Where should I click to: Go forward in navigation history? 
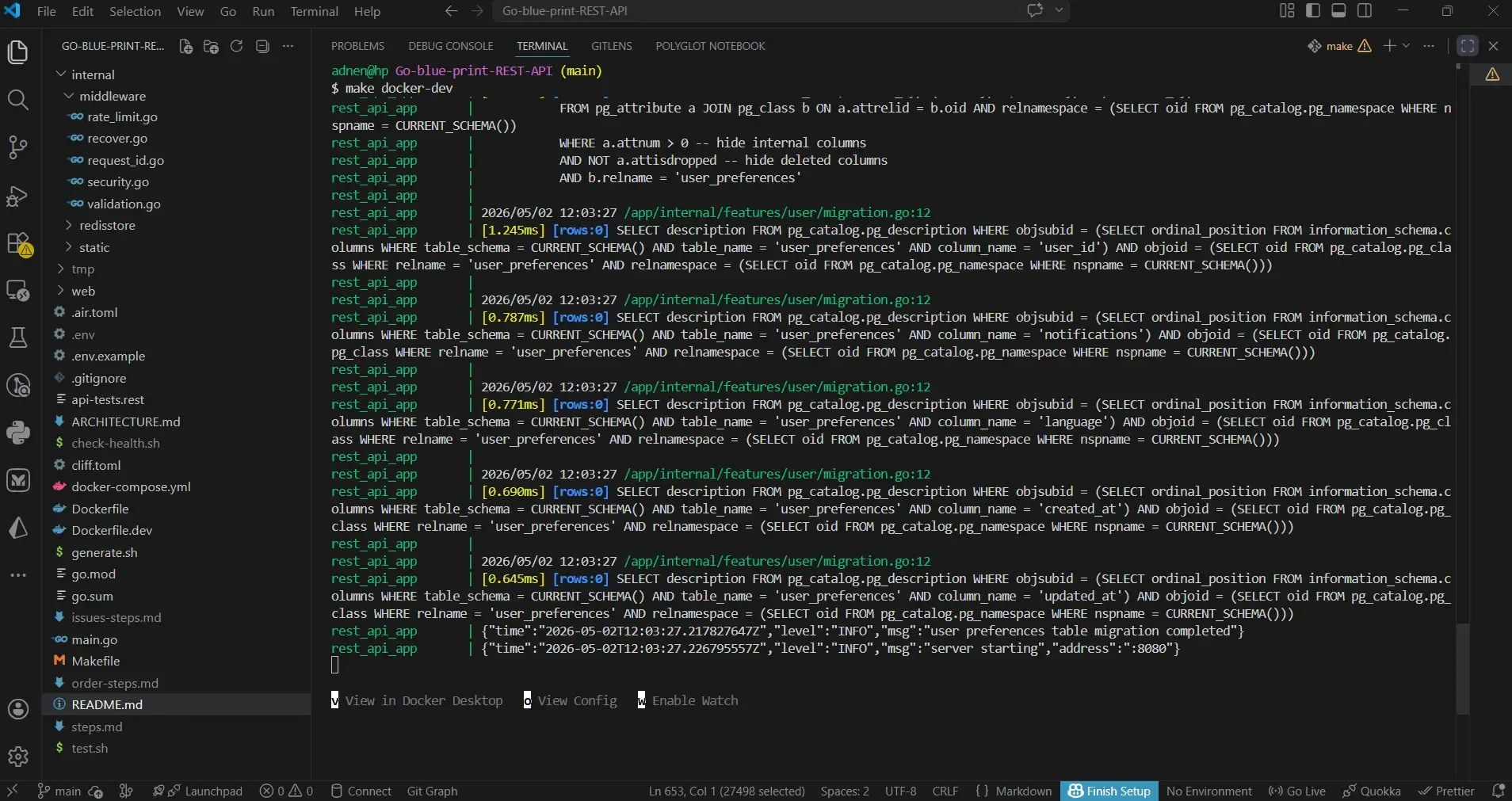pos(478,11)
